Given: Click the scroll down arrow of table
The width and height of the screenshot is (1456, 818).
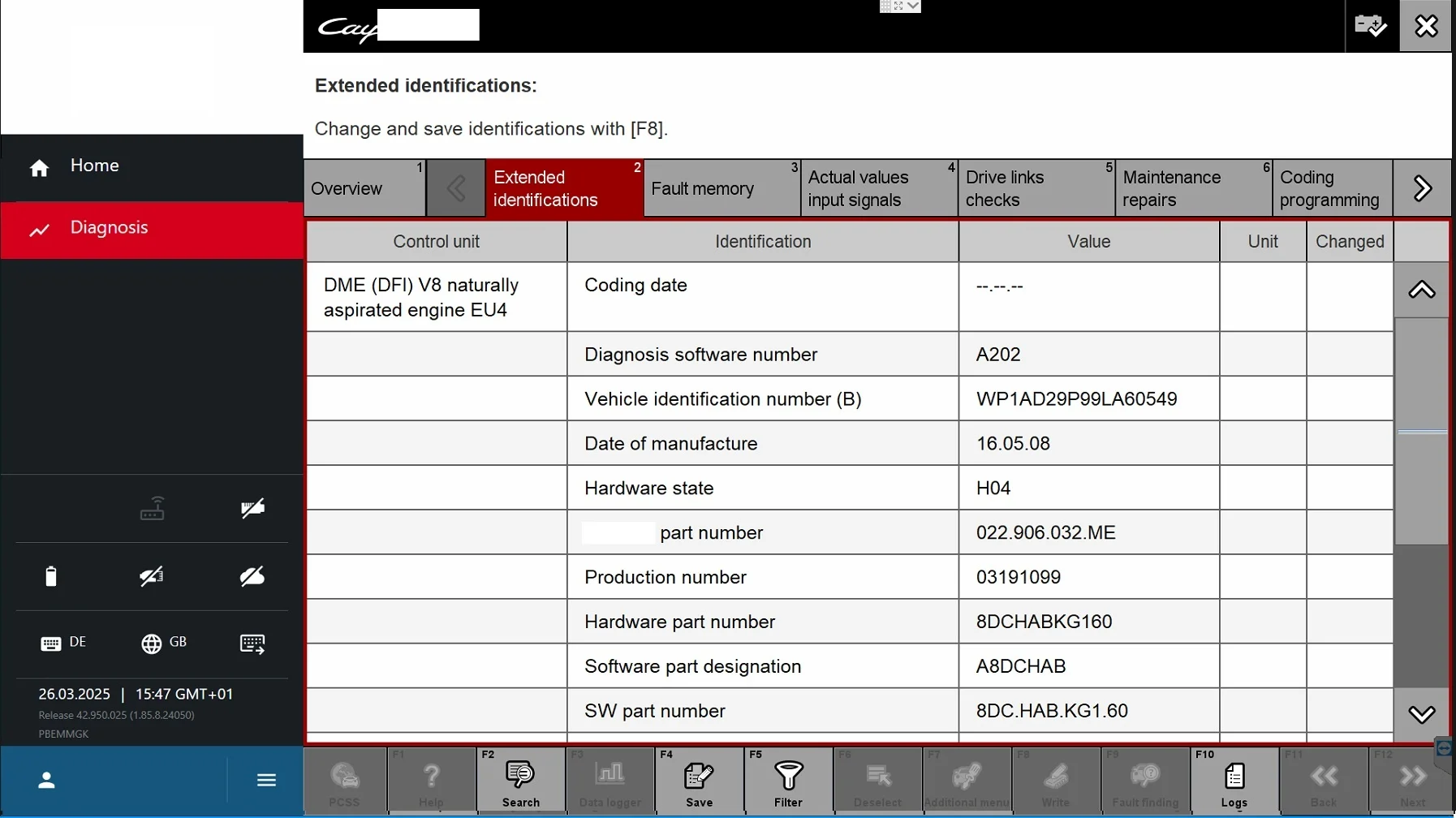Looking at the screenshot, I should click(1421, 714).
